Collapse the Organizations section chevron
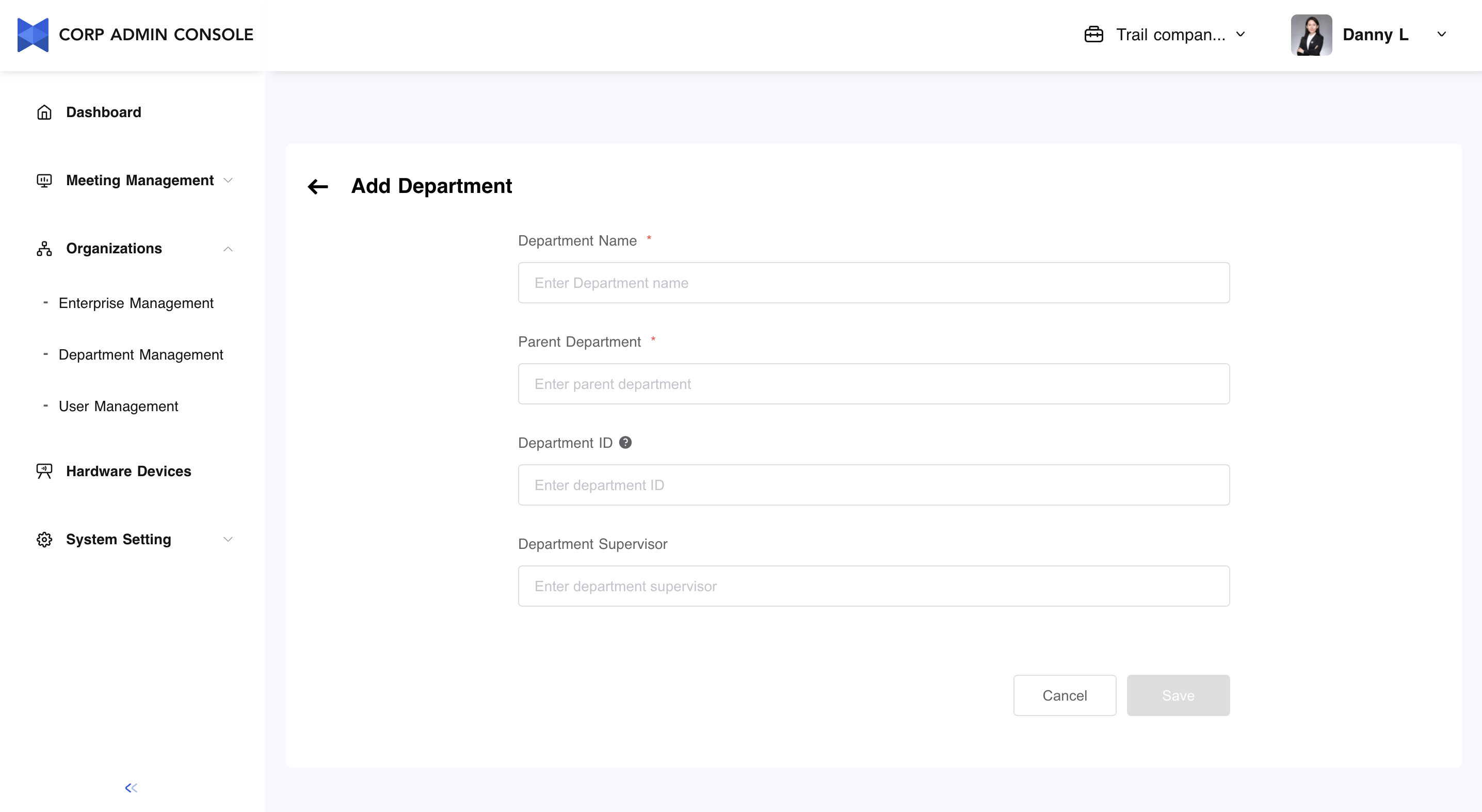 [228, 249]
